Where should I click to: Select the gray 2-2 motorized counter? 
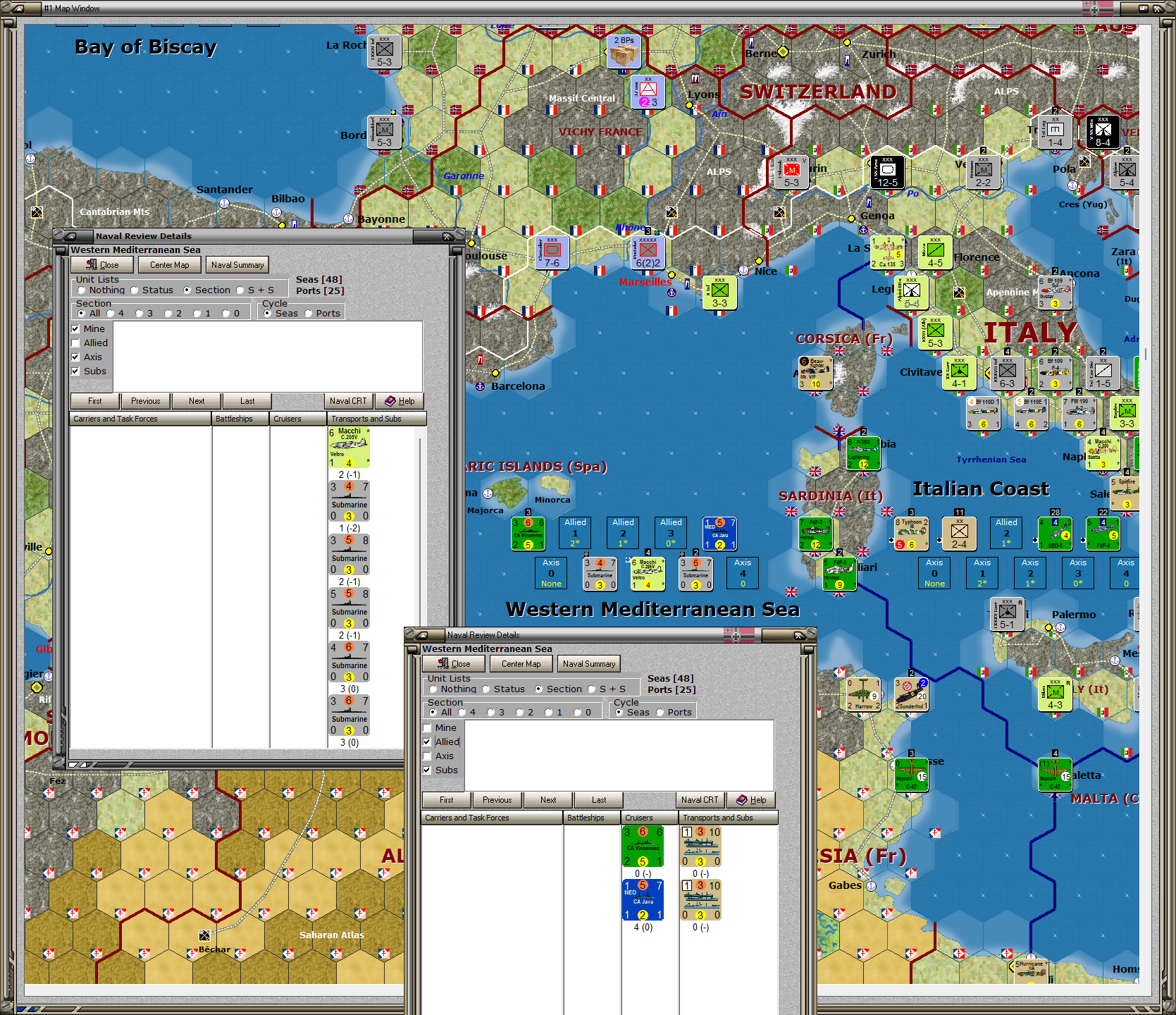tap(983, 172)
